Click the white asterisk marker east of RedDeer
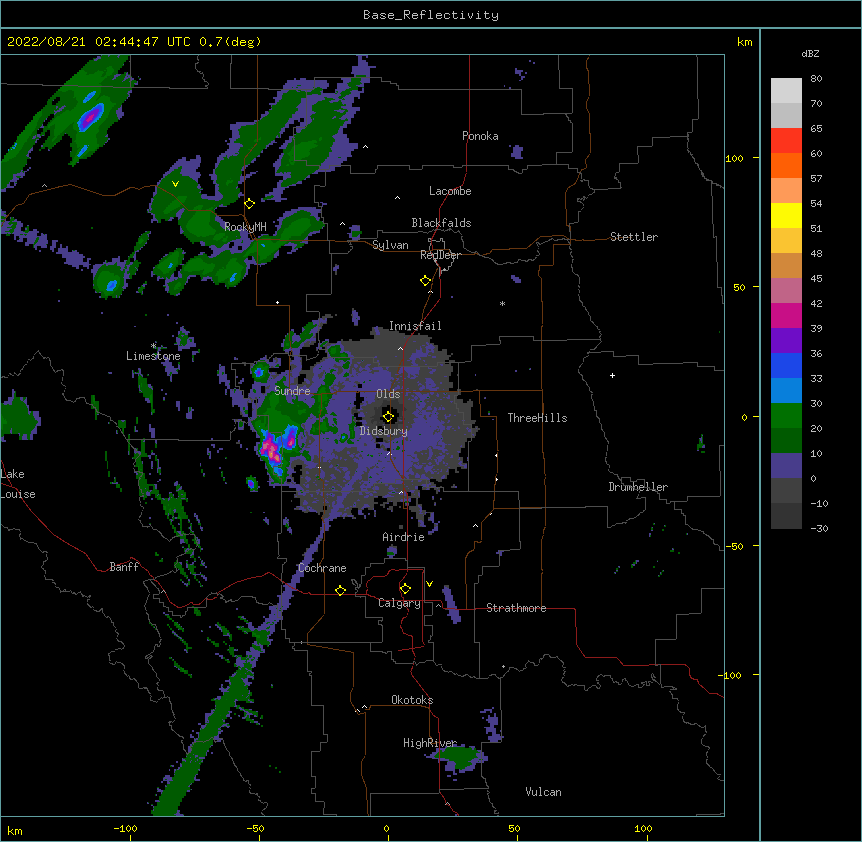Image resolution: width=862 pixels, height=842 pixels. point(502,303)
